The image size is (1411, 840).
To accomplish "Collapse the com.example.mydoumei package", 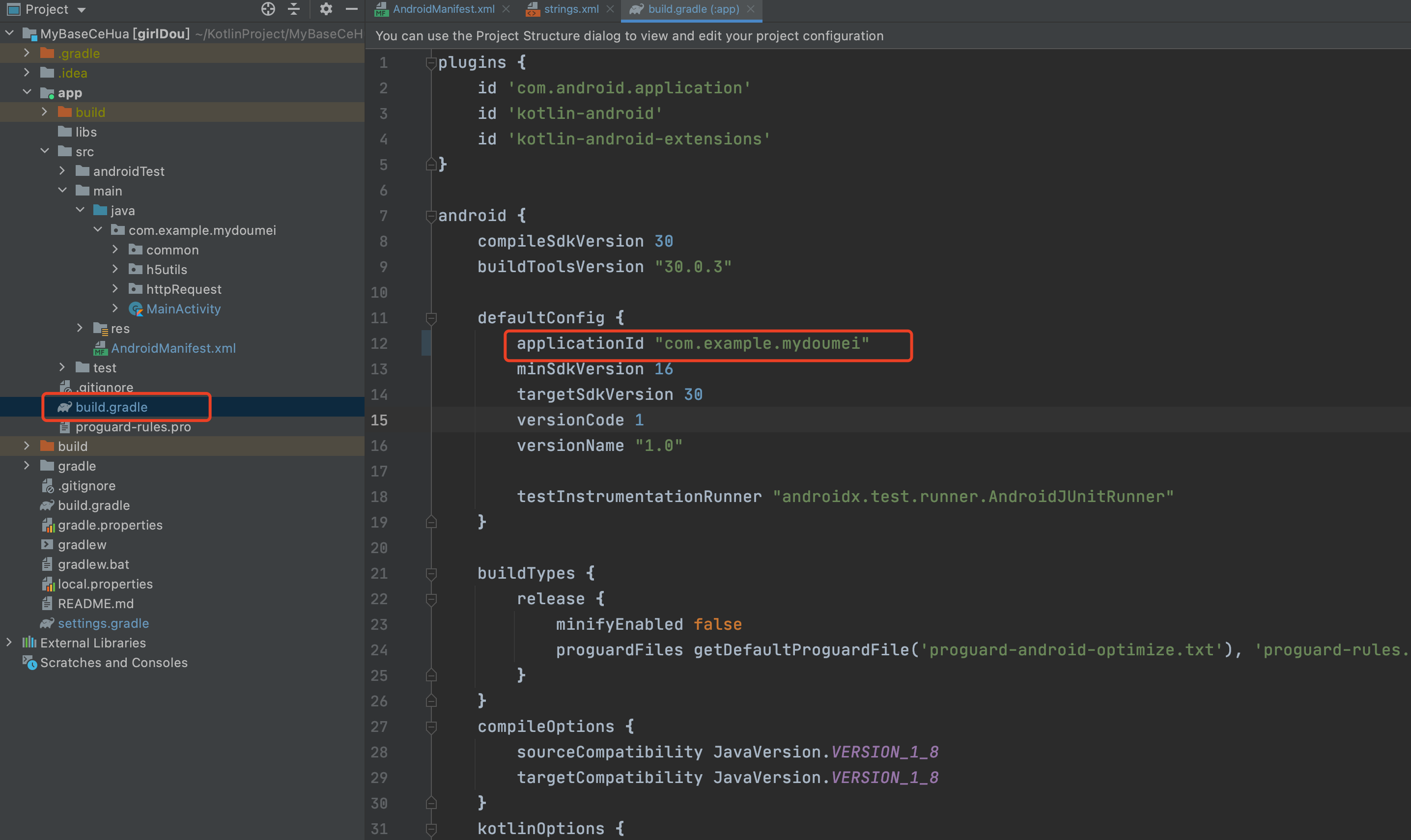I will (x=97, y=229).
